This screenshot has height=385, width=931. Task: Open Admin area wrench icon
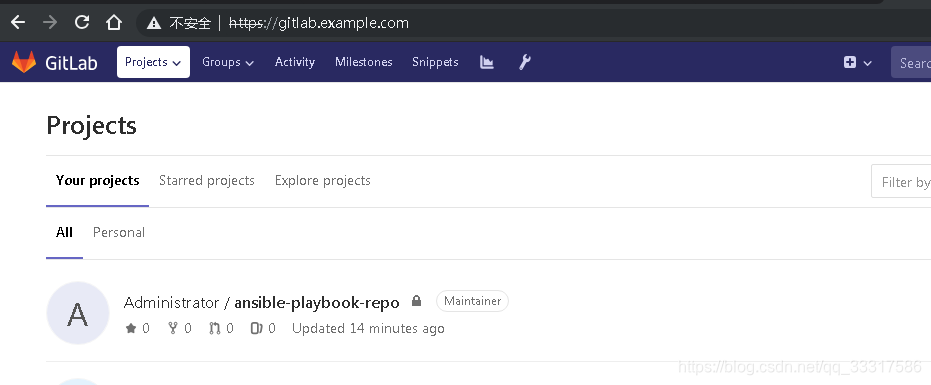tap(525, 62)
